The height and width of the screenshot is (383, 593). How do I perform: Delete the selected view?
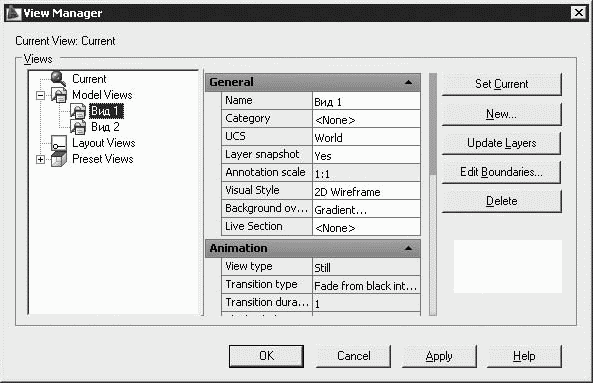coord(501,201)
